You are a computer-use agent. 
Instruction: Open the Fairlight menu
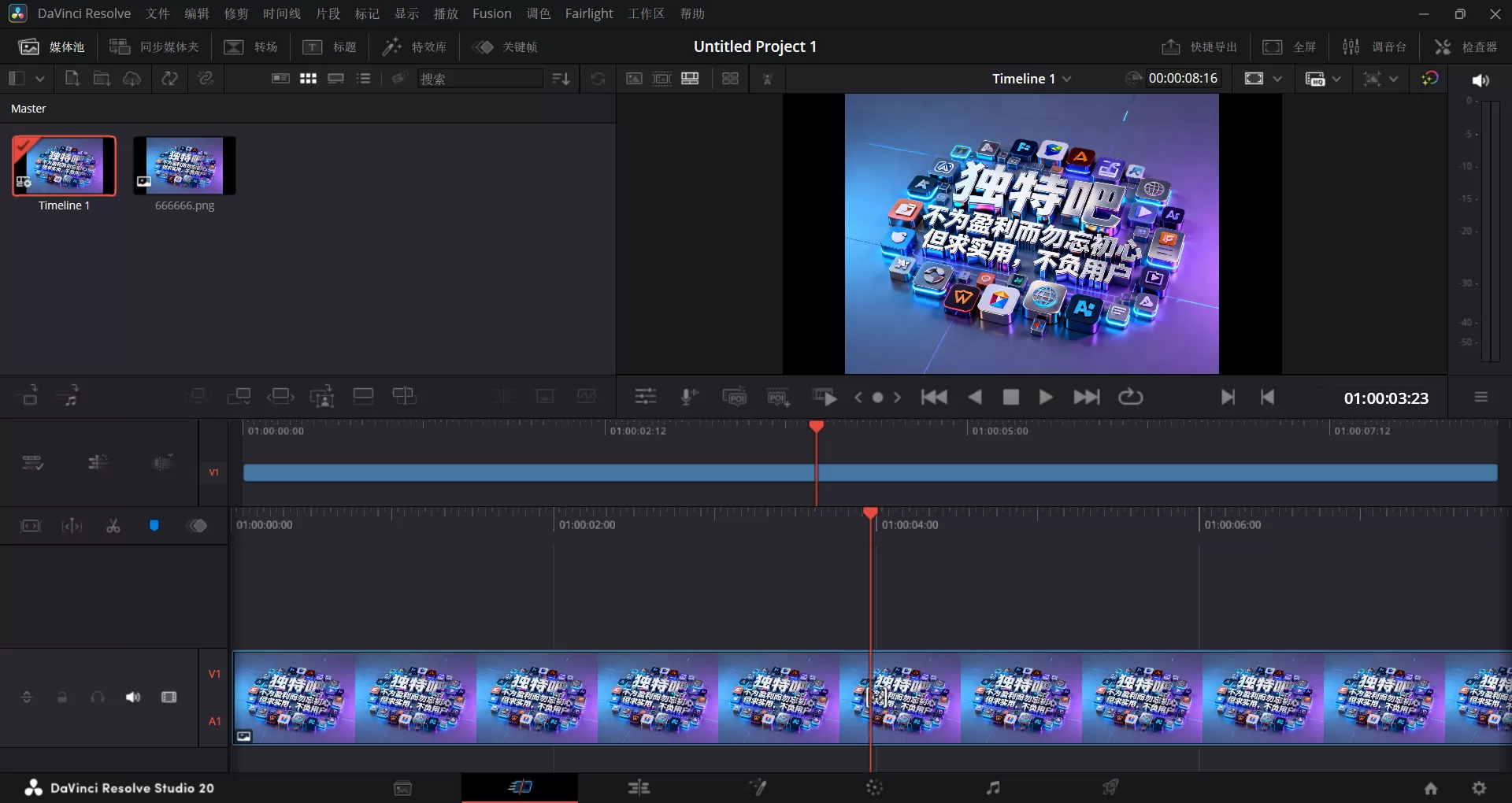pyautogui.click(x=588, y=13)
